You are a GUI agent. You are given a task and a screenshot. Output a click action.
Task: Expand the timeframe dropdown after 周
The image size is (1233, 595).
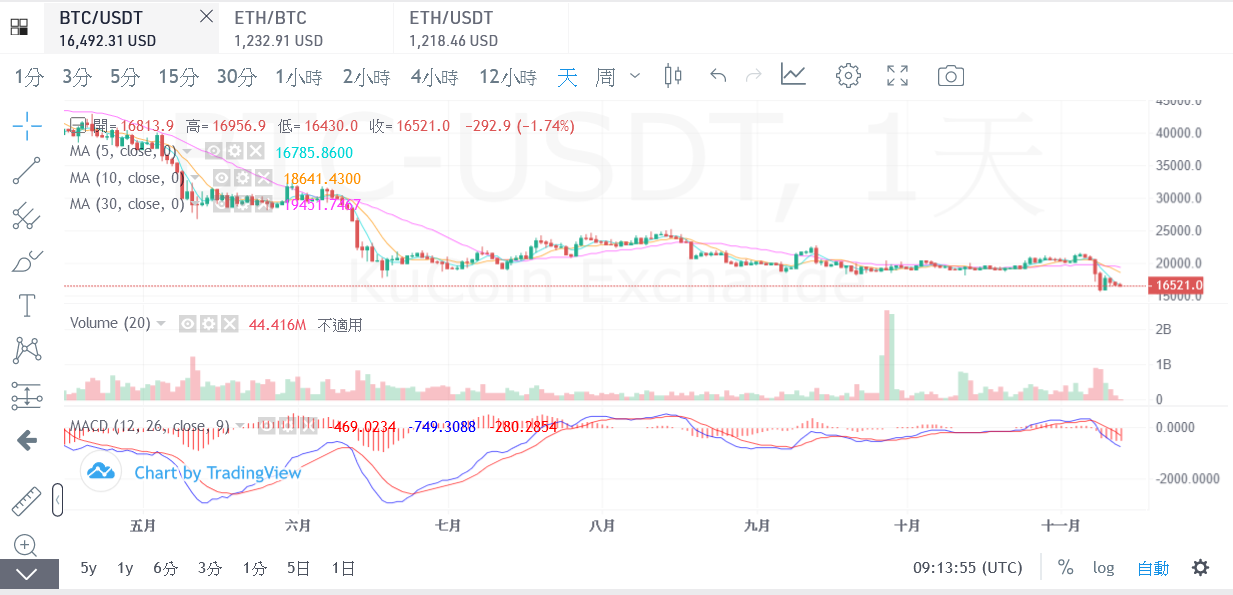(x=635, y=76)
